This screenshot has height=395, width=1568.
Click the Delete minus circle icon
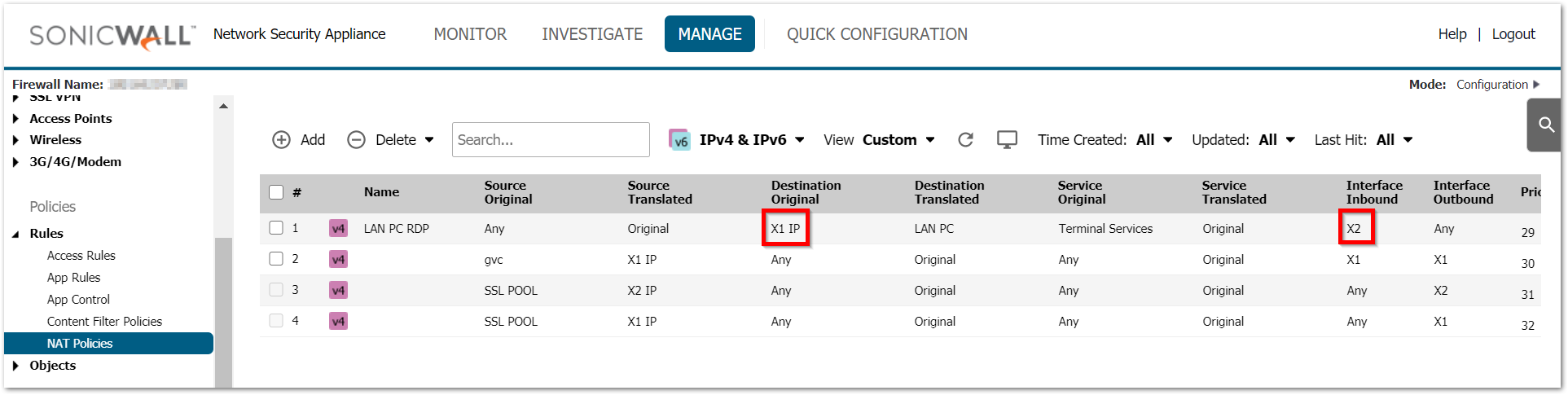point(356,140)
